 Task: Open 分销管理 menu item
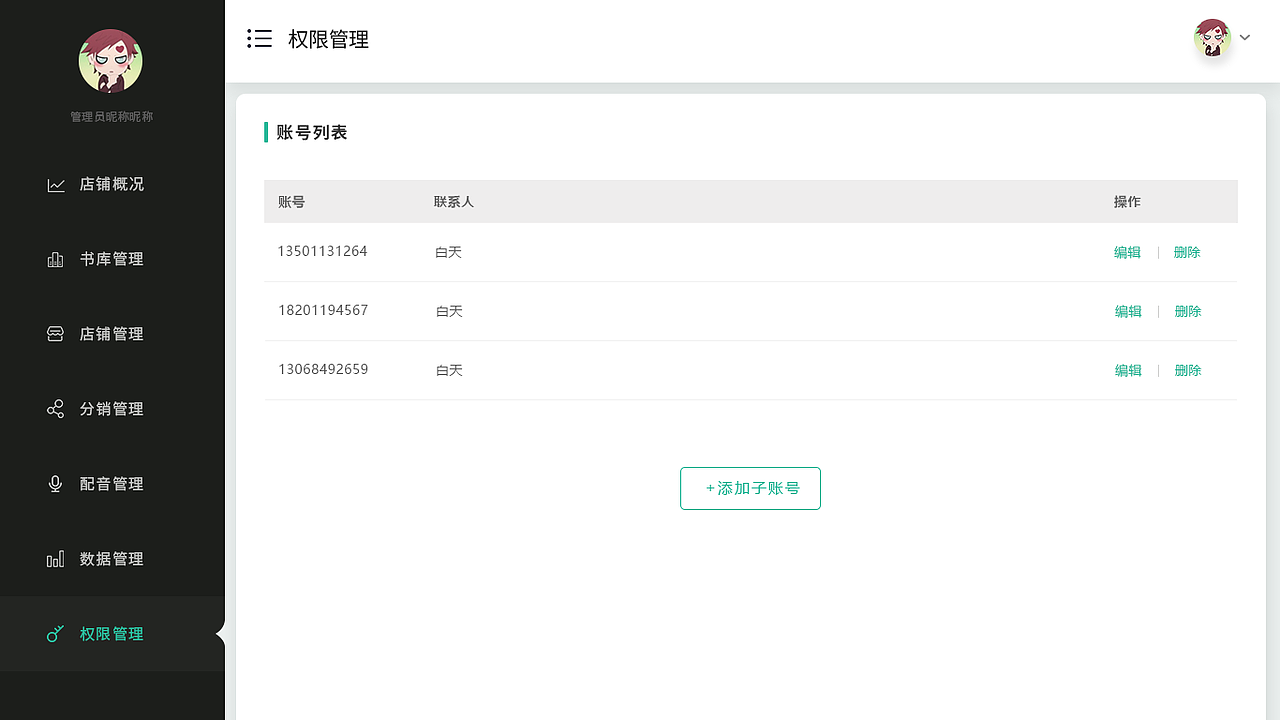click(x=112, y=409)
